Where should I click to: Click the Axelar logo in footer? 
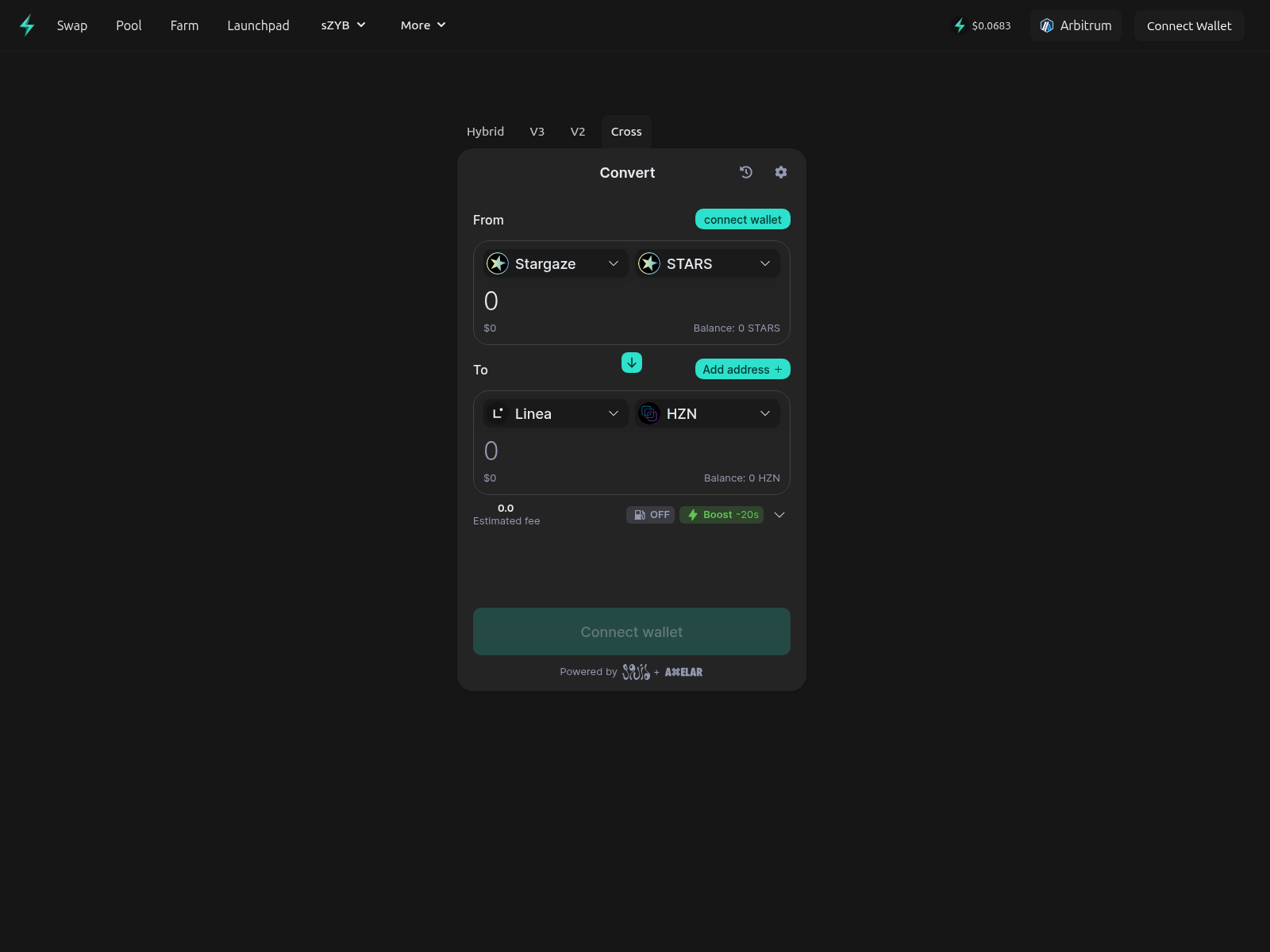click(683, 672)
